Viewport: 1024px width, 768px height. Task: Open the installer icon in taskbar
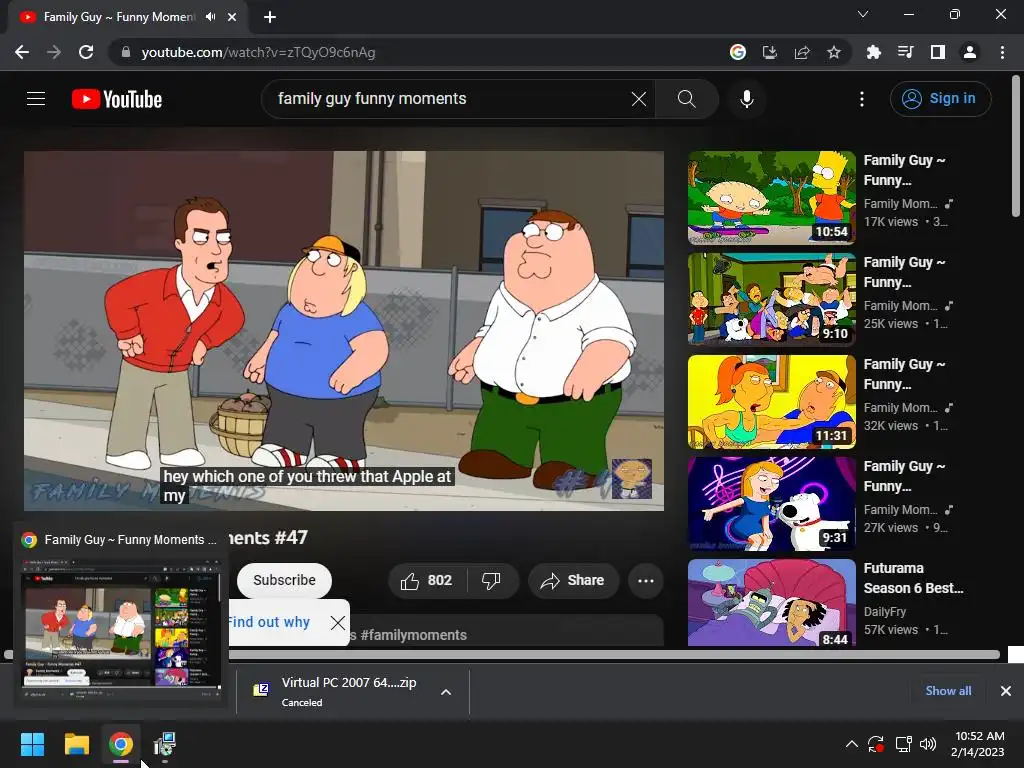coord(165,744)
